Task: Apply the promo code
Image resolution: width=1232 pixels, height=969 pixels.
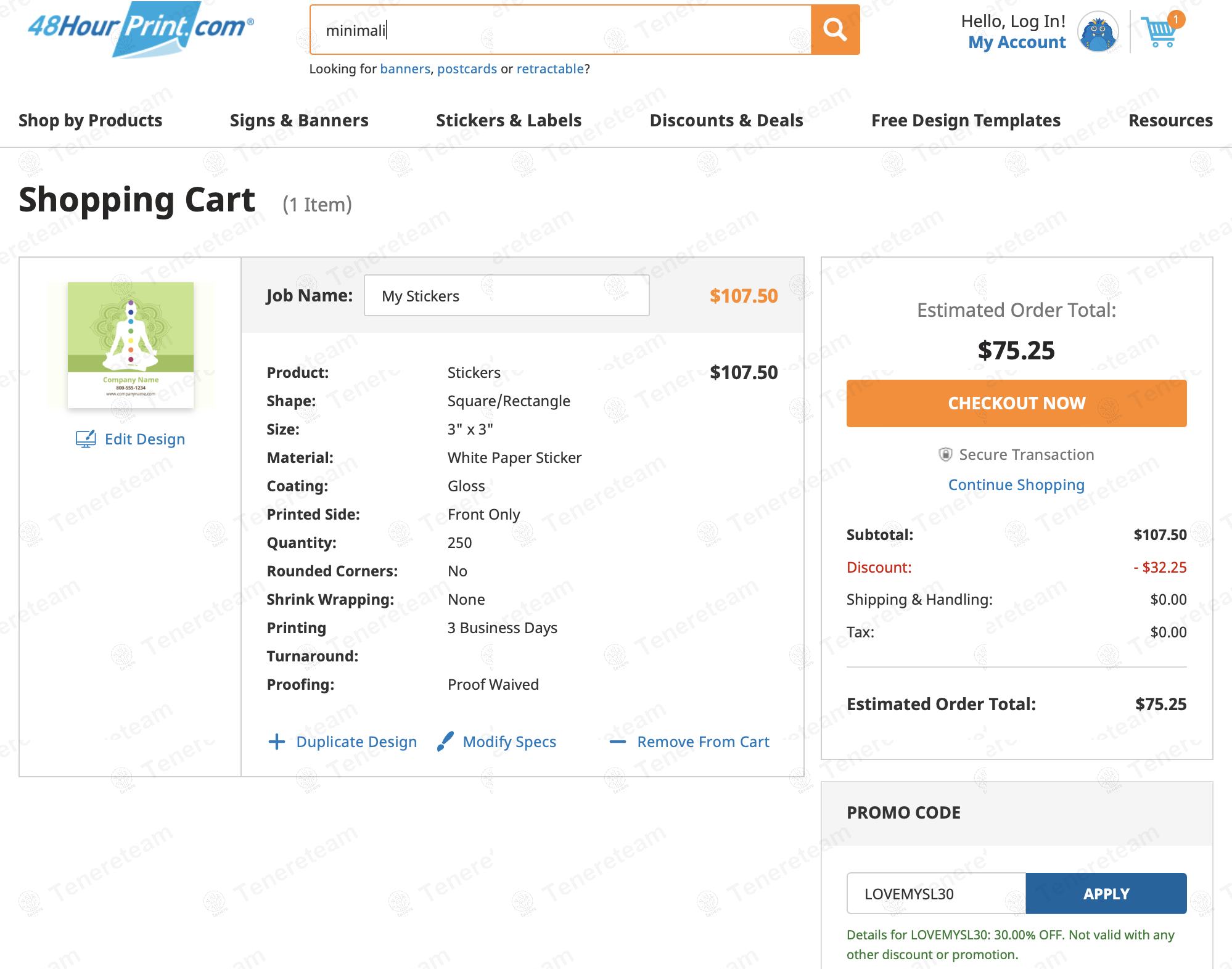Action: click(1106, 894)
